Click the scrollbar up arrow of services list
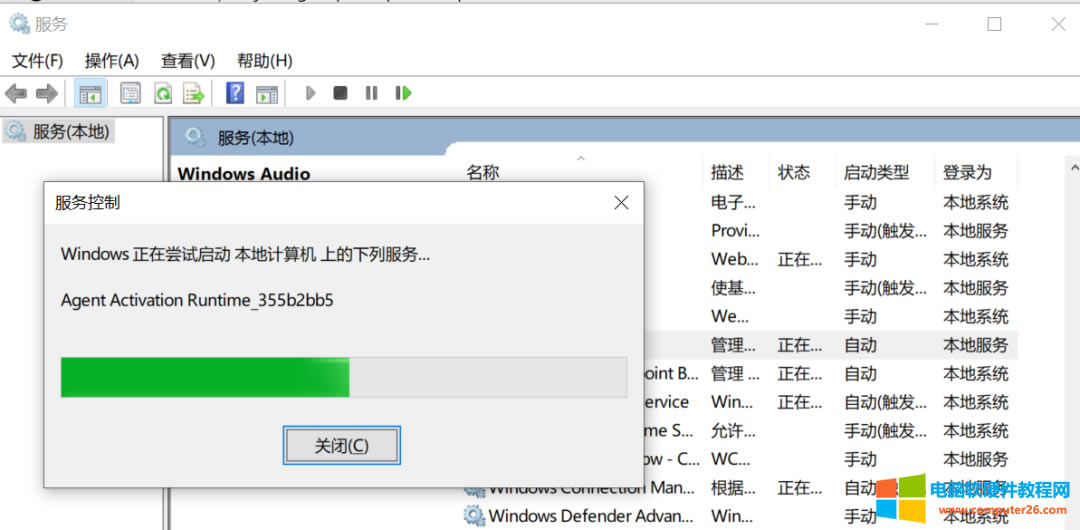Image resolution: width=1080 pixels, height=530 pixels. [1074, 167]
